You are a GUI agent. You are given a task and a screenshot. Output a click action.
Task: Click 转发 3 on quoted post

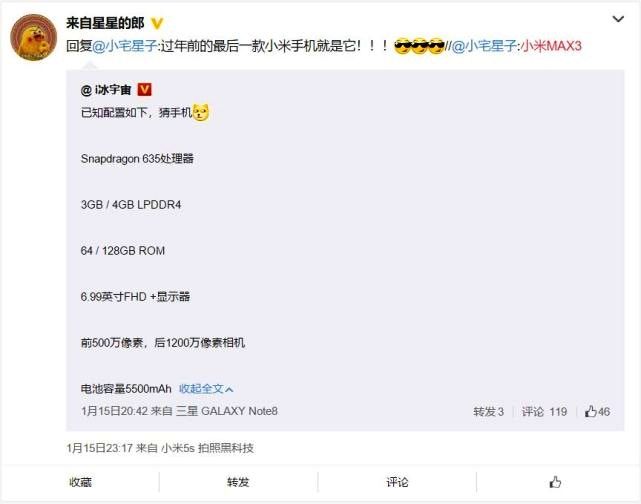pos(488,411)
